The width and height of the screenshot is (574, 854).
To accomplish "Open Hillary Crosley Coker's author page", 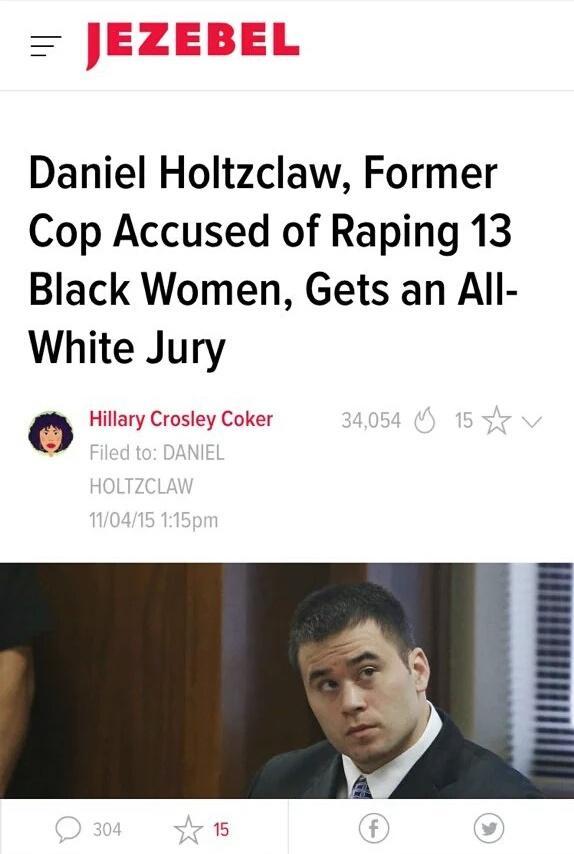I will [x=181, y=419].
